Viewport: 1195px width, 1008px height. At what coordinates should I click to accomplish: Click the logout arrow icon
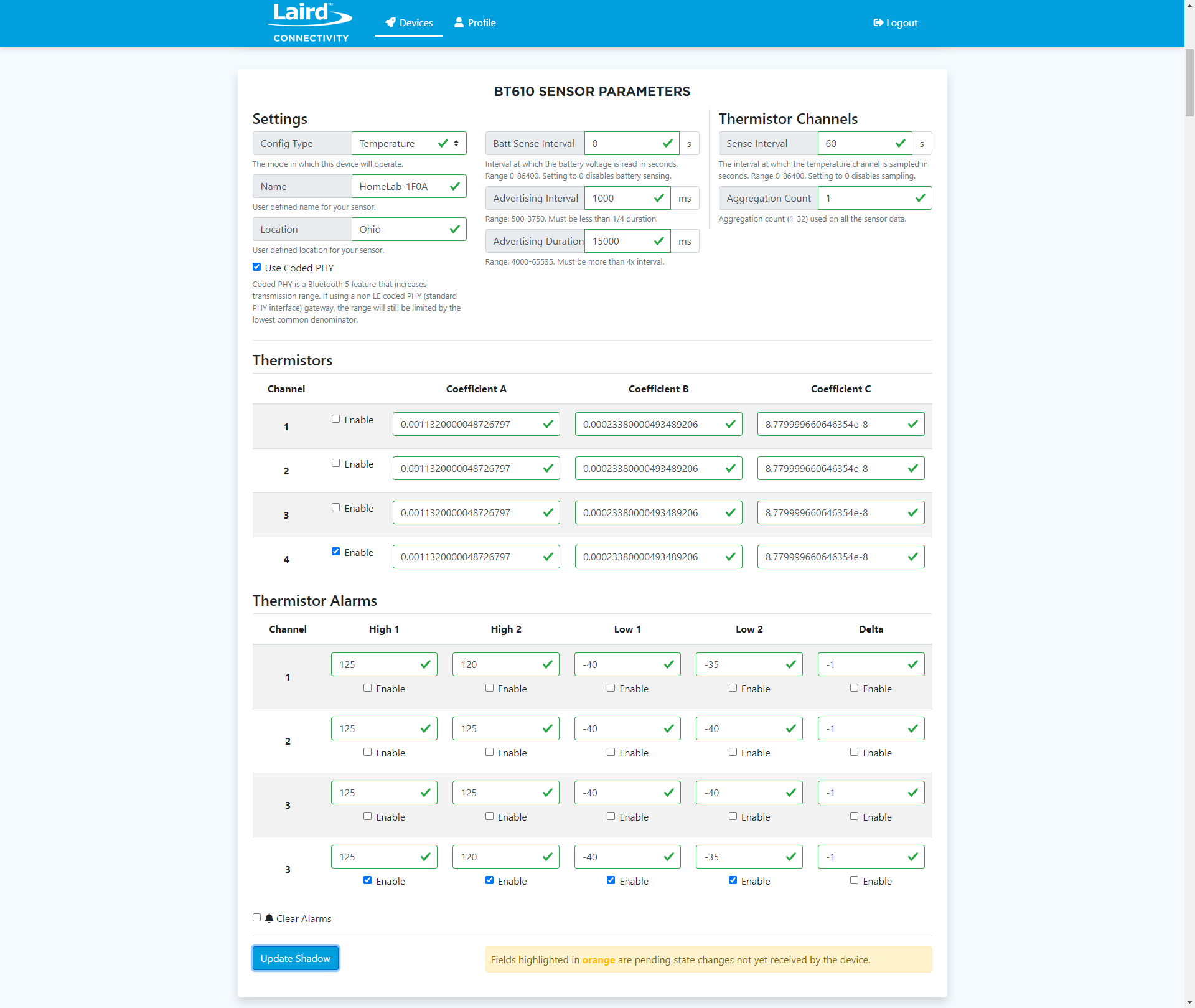click(878, 22)
